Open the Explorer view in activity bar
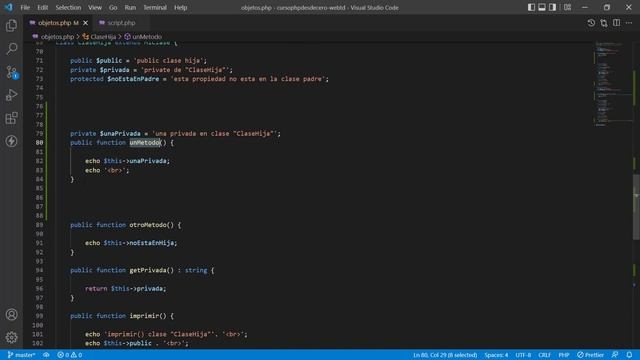 tap(11, 26)
